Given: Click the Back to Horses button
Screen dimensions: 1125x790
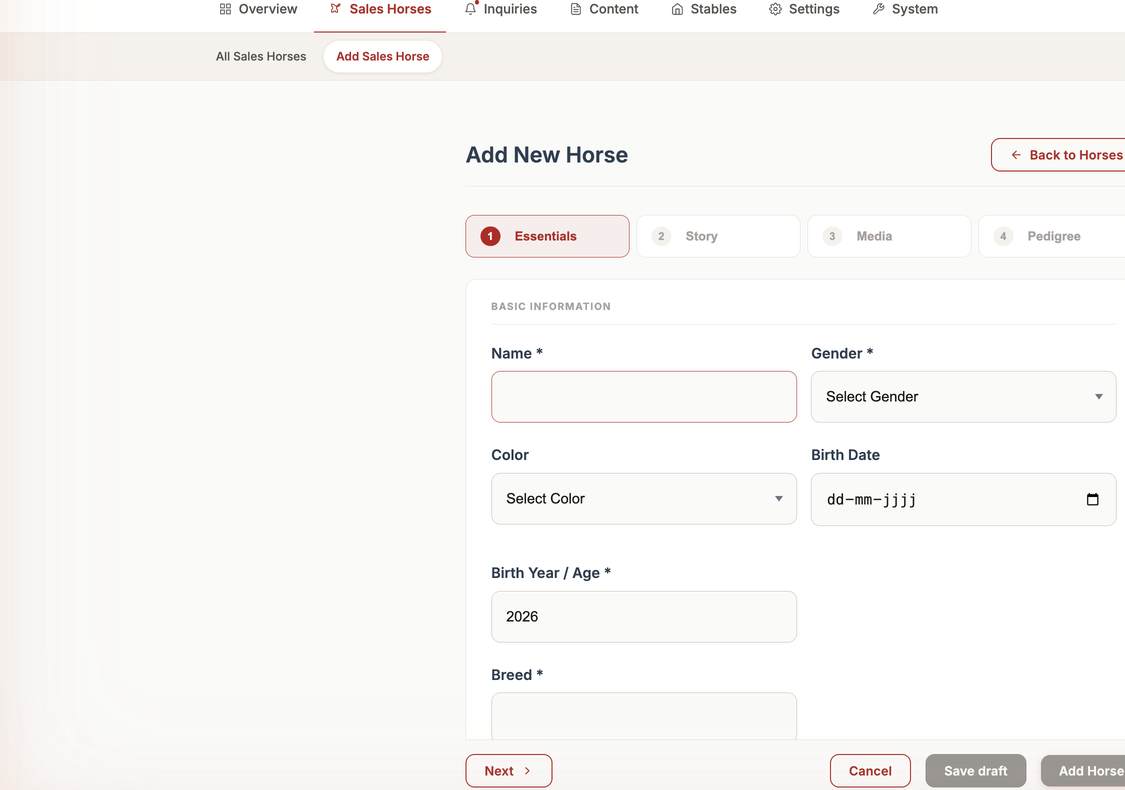Looking at the screenshot, I should [x=1058, y=155].
